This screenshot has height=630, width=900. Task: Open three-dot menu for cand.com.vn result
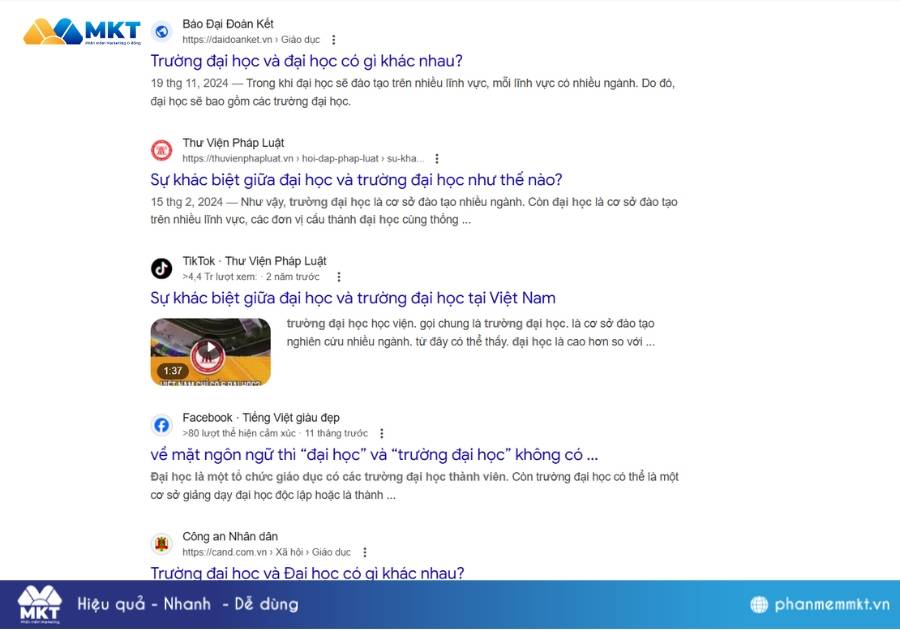(364, 552)
